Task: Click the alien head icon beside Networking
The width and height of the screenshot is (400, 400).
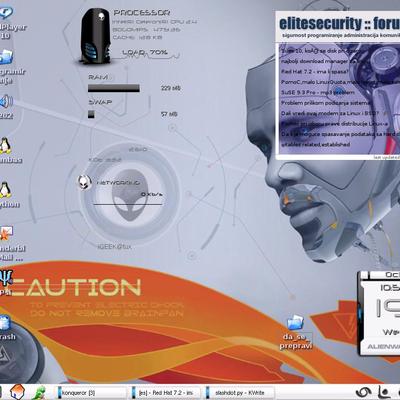Action: (x=84, y=182)
